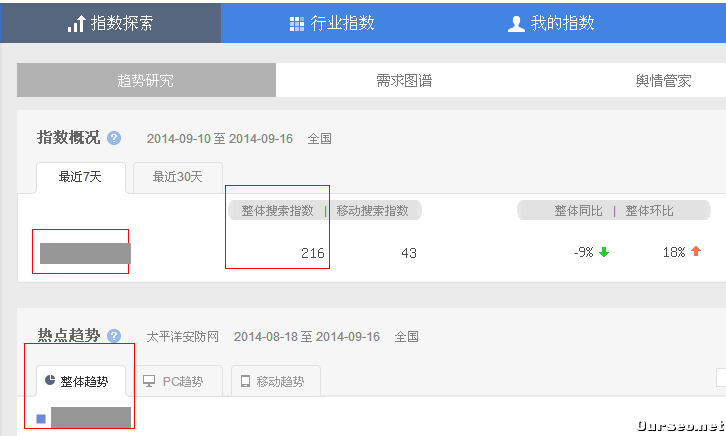Click the chart icon beside 指数探索

76,23
